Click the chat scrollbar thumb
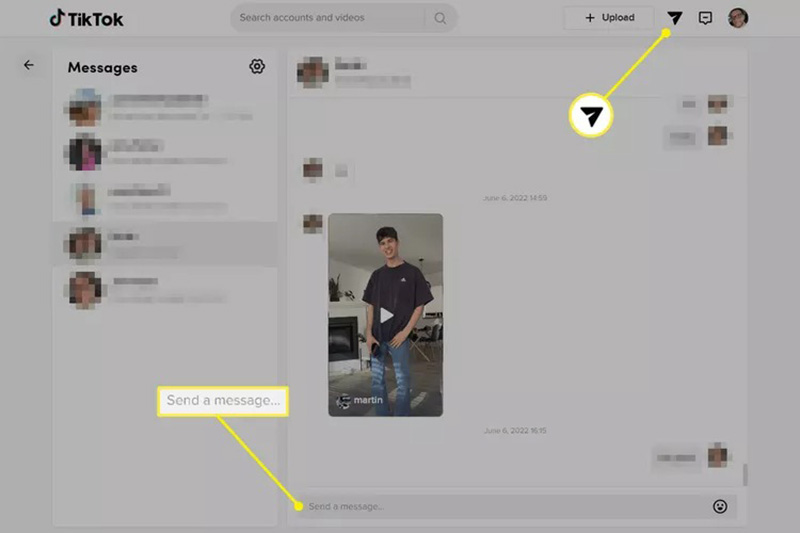 745,475
